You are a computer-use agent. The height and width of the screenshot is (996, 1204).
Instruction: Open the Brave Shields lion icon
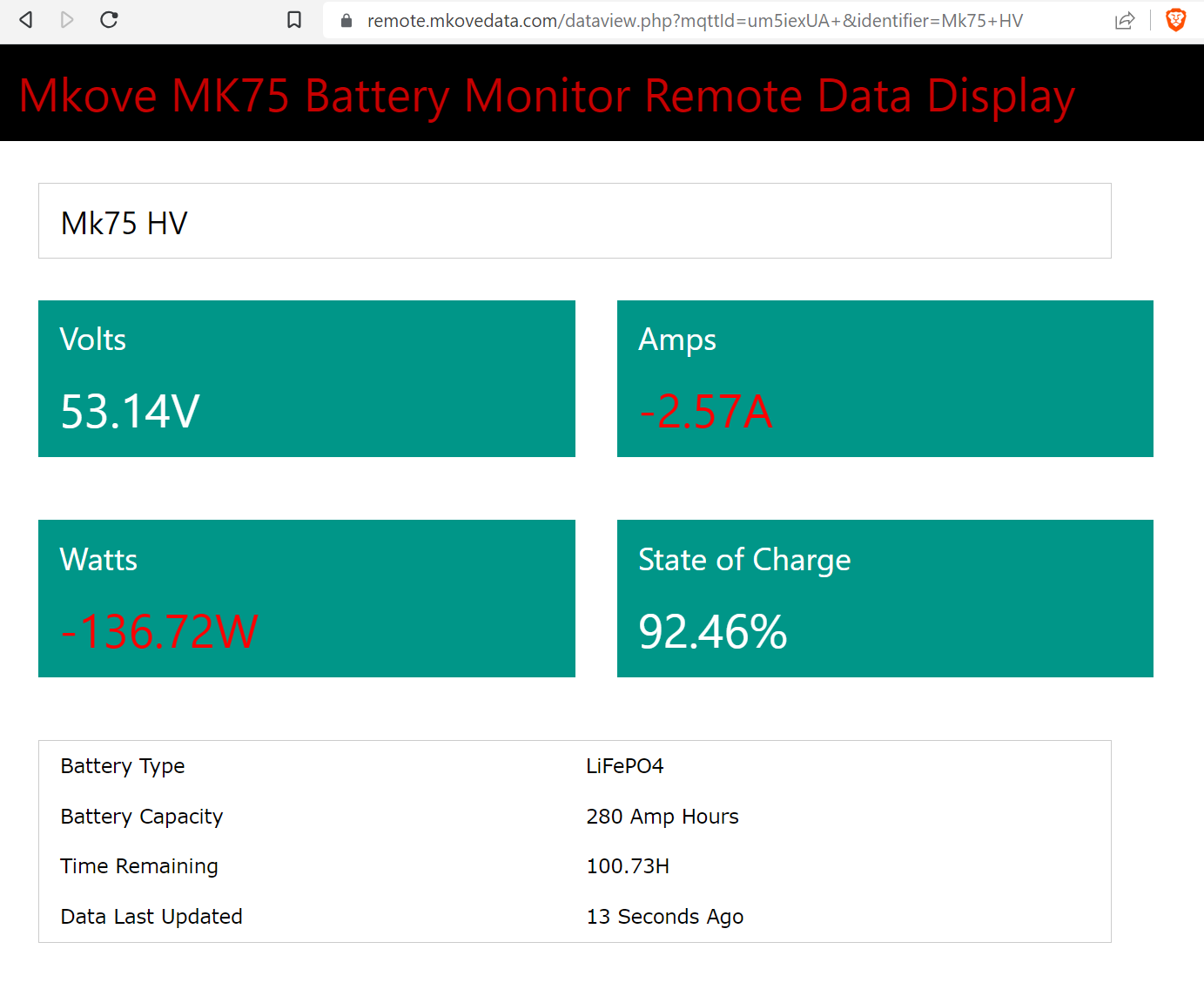click(x=1175, y=20)
